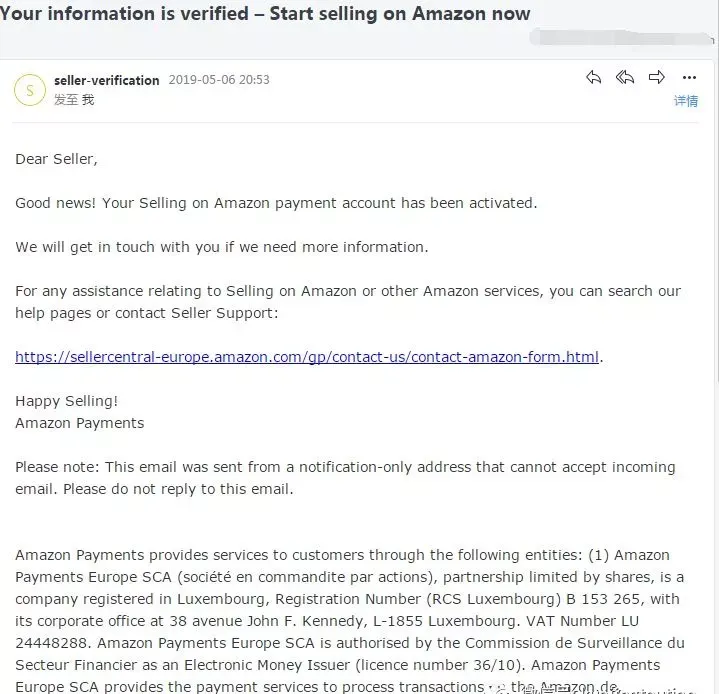The width and height of the screenshot is (719, 694).
Task: Click the 'Dear Seller,' greeting line
Action: click(56, 159)
